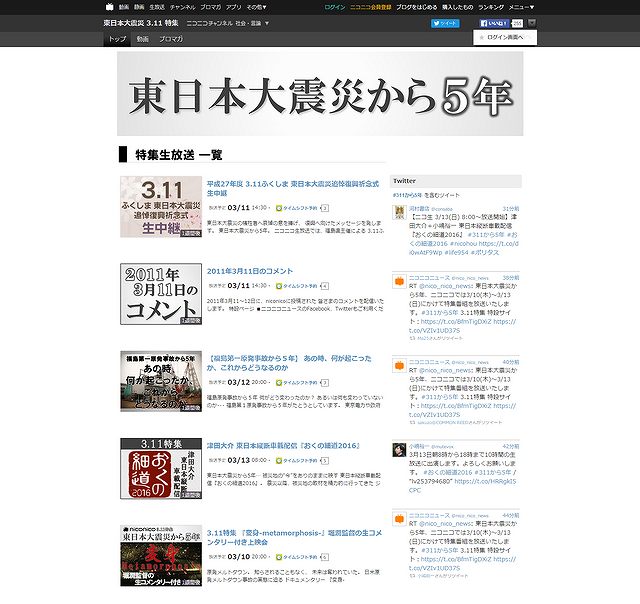This screenshot has width=640, height=604.
Task: Click the Facebook いいね button
Action: pyautogui.click(x=495, y=23)
